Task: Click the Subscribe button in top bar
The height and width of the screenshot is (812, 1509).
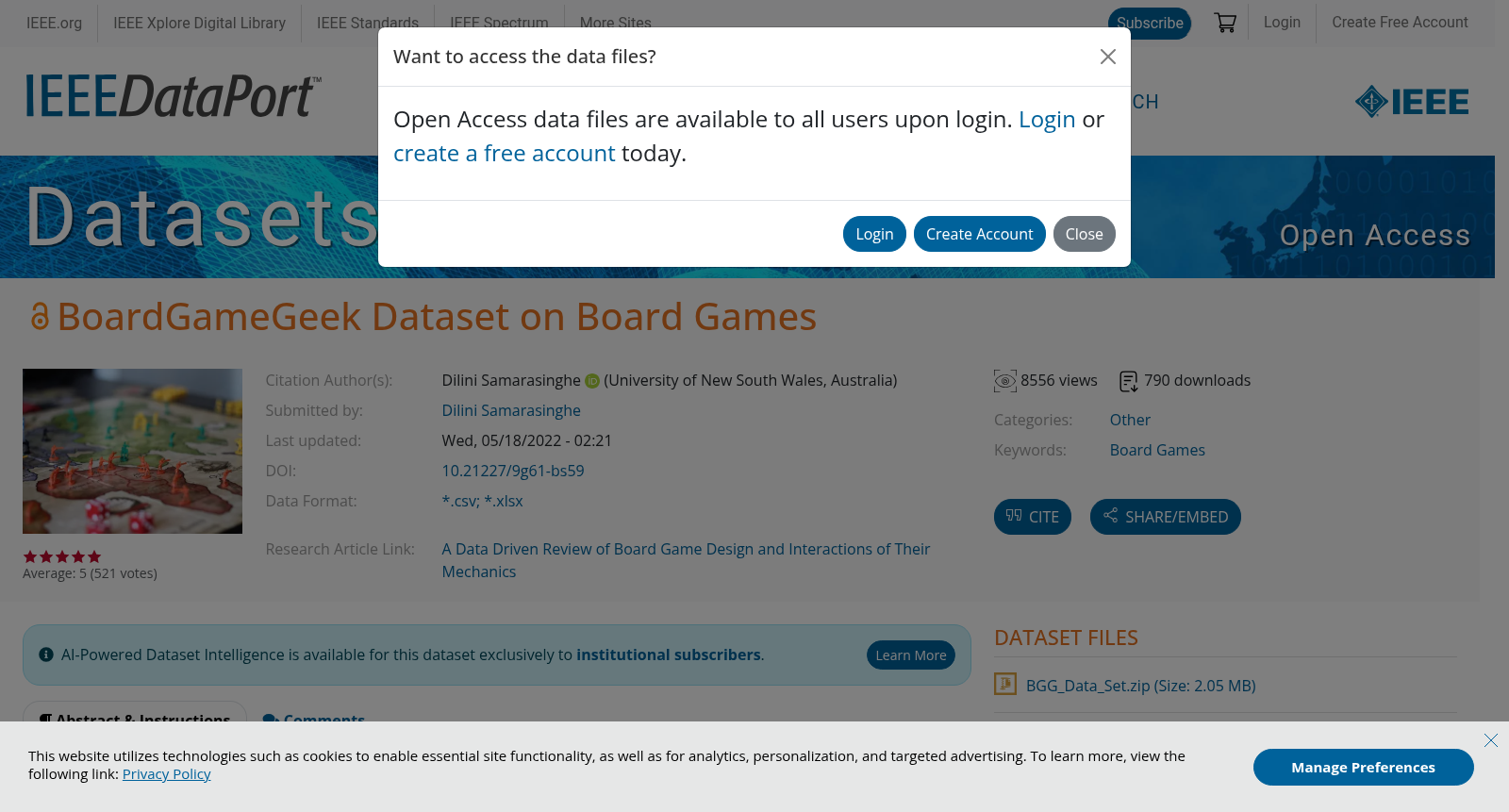Action: (x=1150, y=23)
